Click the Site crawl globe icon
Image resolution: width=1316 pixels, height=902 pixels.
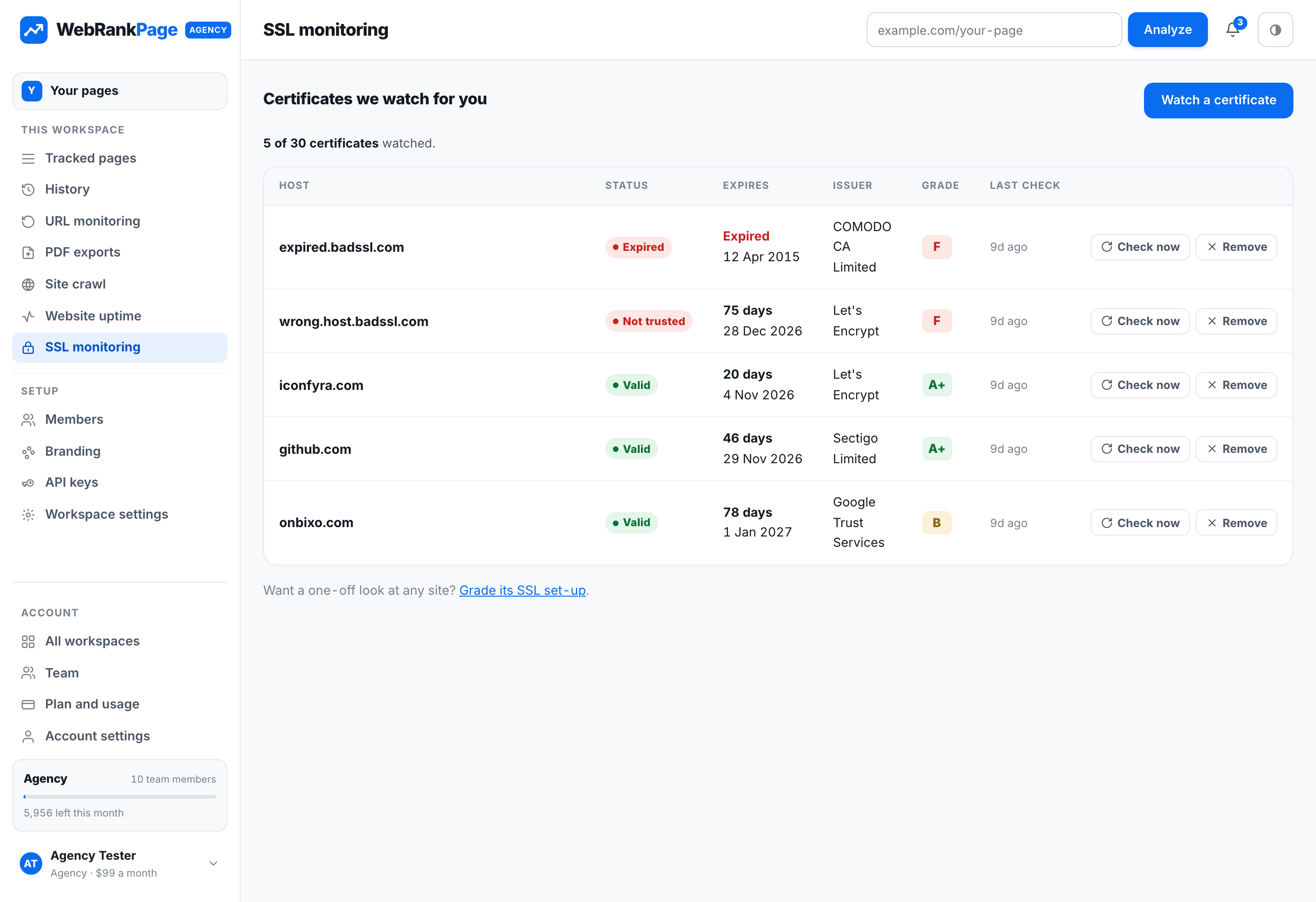point(28,284)
